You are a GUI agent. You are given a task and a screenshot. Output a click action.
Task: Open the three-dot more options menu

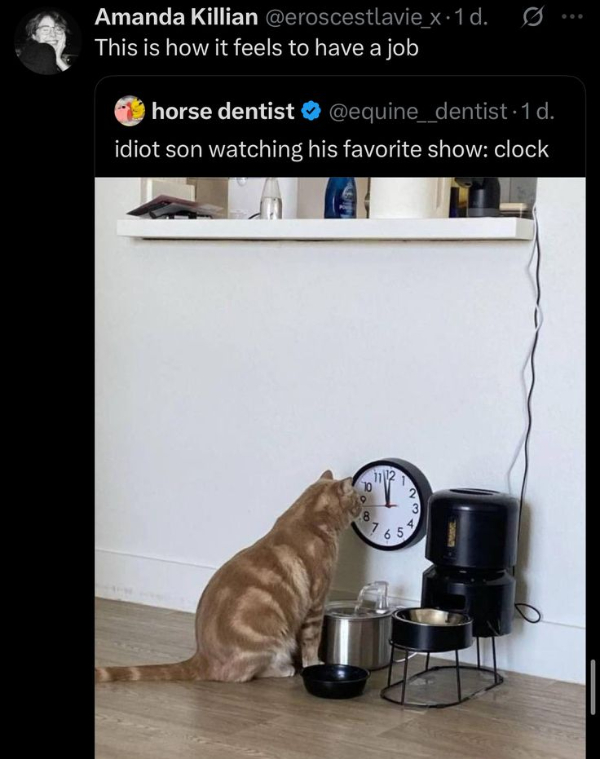573,17
